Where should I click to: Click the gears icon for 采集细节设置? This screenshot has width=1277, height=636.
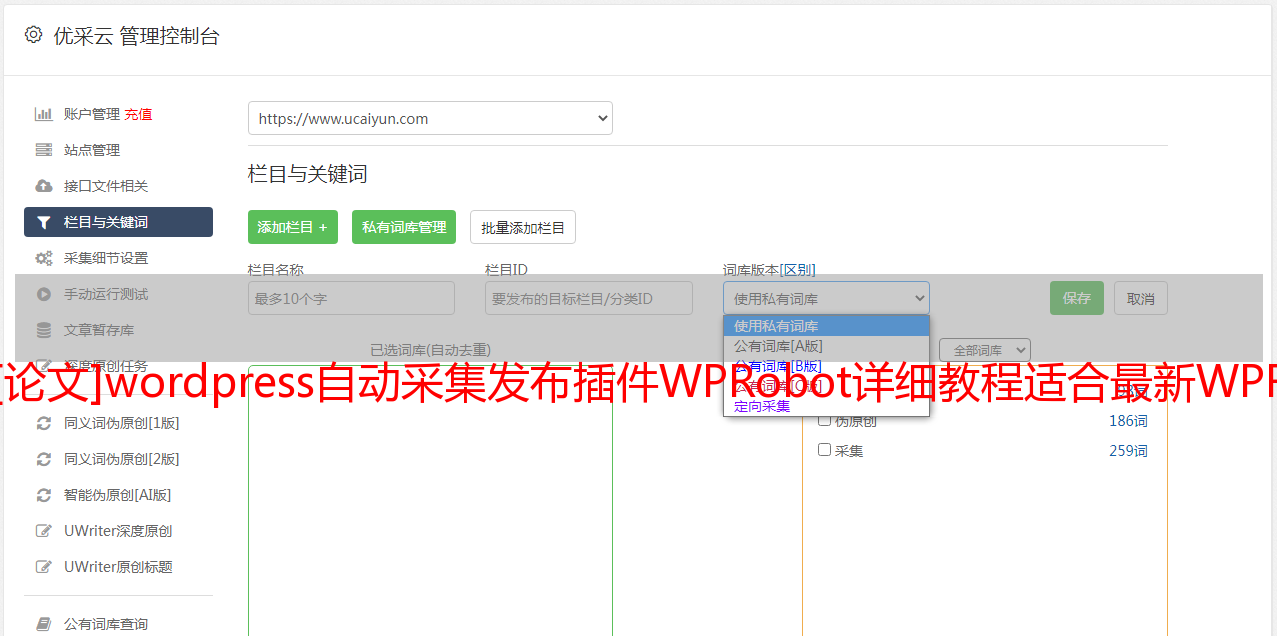point(44,258)
